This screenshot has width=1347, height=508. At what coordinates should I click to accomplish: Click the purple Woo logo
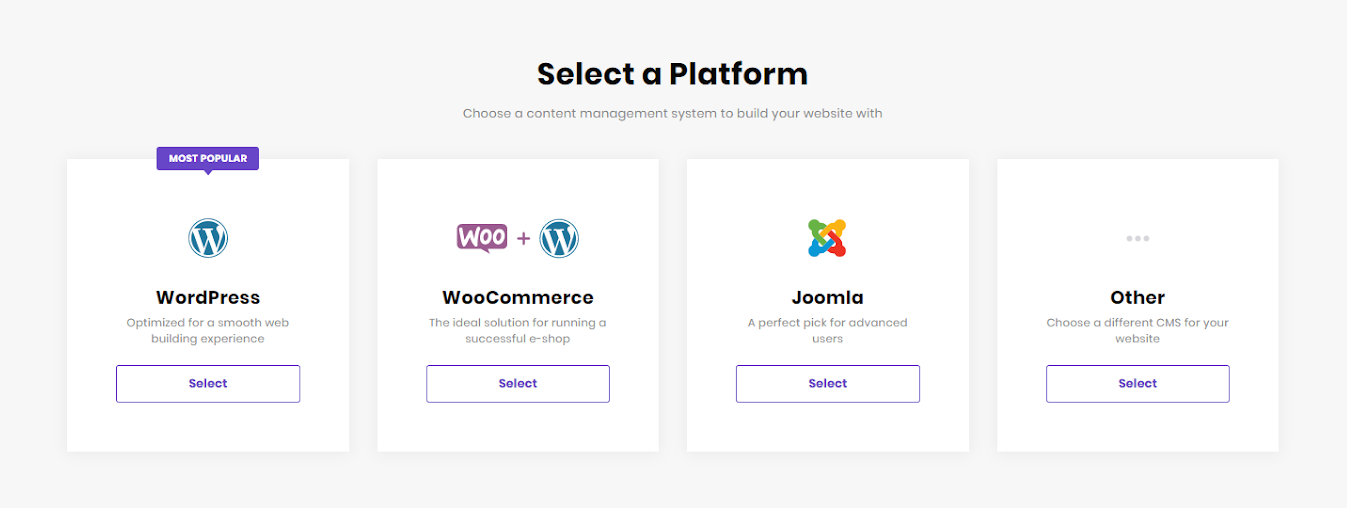click(x=482, y=238)
